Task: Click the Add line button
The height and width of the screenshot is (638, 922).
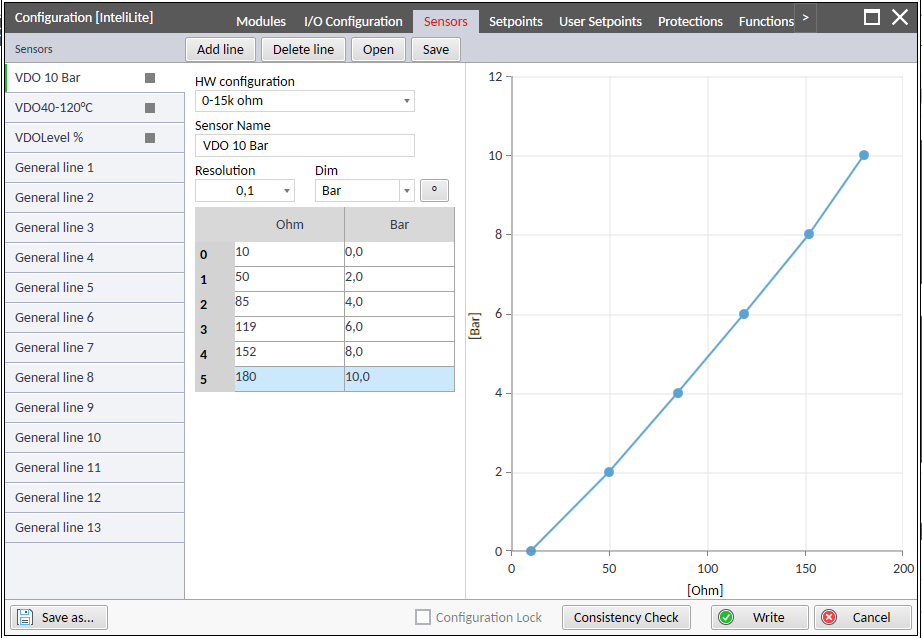Action: click(220, 48)
